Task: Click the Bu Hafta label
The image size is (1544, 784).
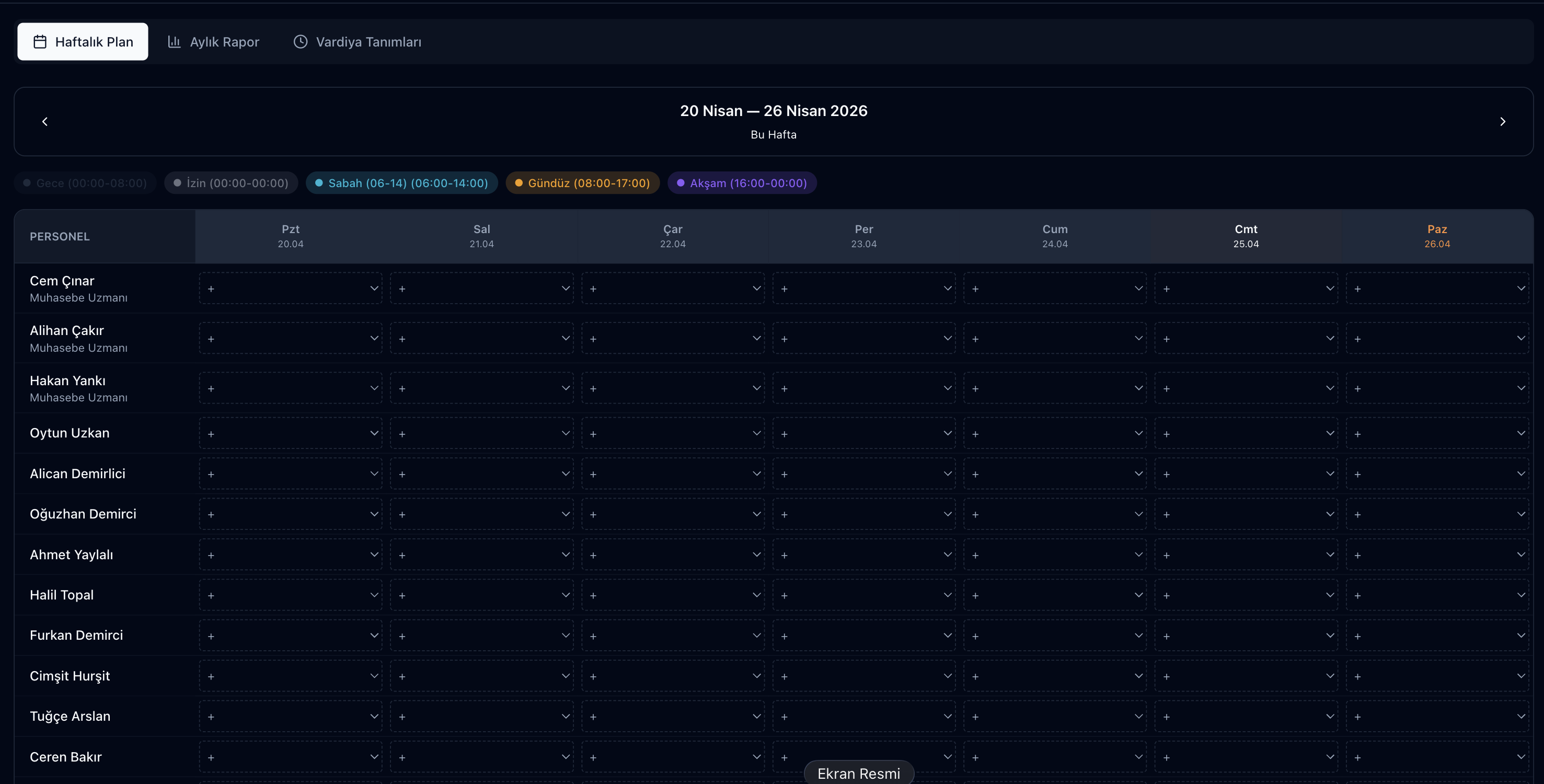Action: 773,135
